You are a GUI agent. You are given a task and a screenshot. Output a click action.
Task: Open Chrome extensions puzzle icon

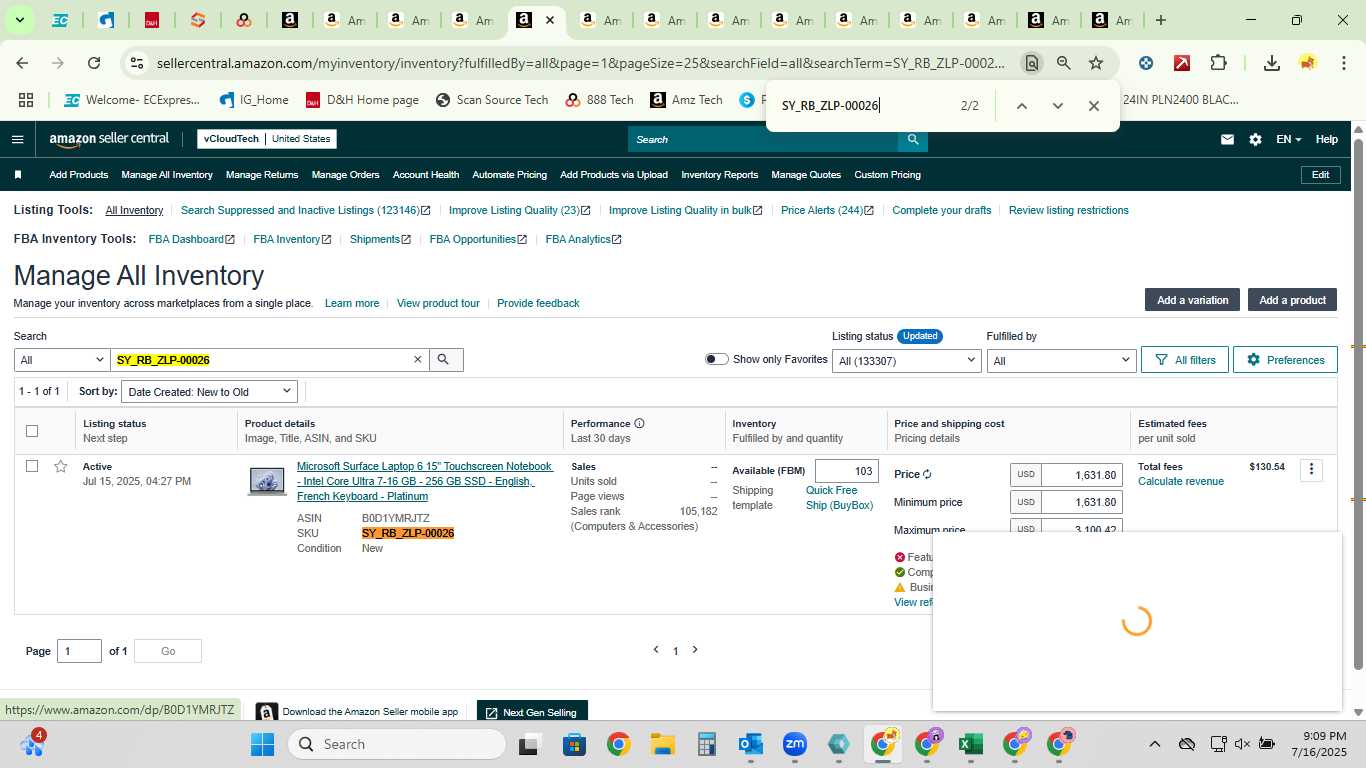[1218, 63]
